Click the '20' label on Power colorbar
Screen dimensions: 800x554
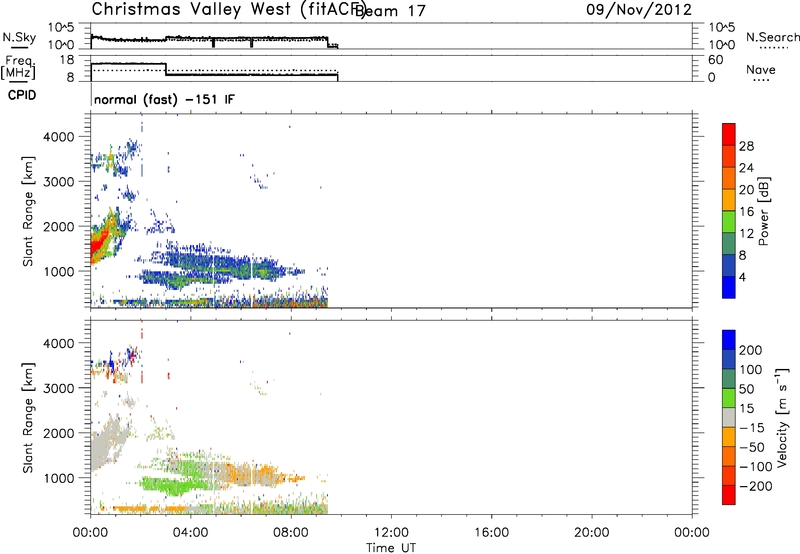point(746,190)
